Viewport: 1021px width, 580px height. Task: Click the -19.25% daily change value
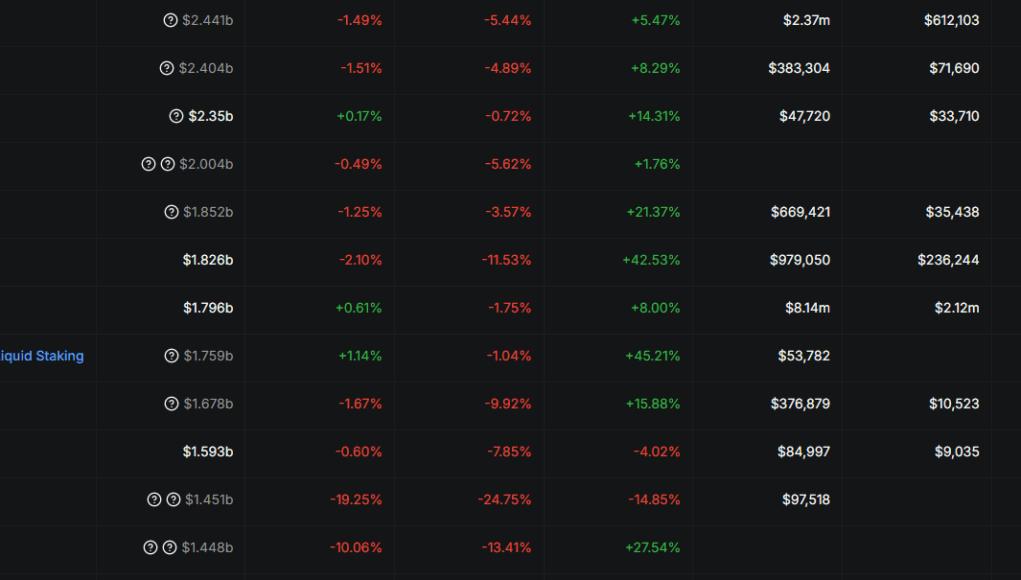click(x=356, y=500)
